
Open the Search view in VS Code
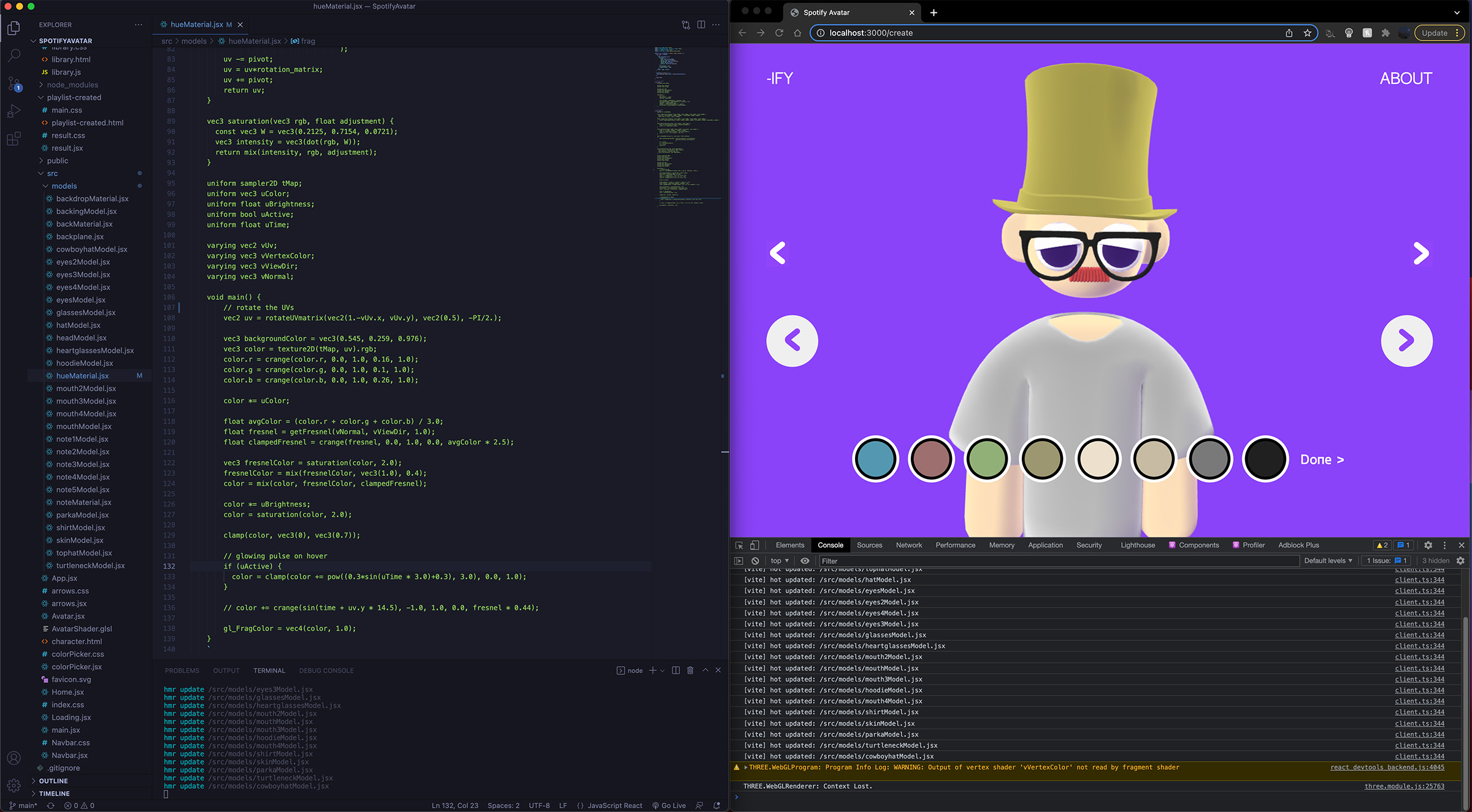(x=13, y=56)
